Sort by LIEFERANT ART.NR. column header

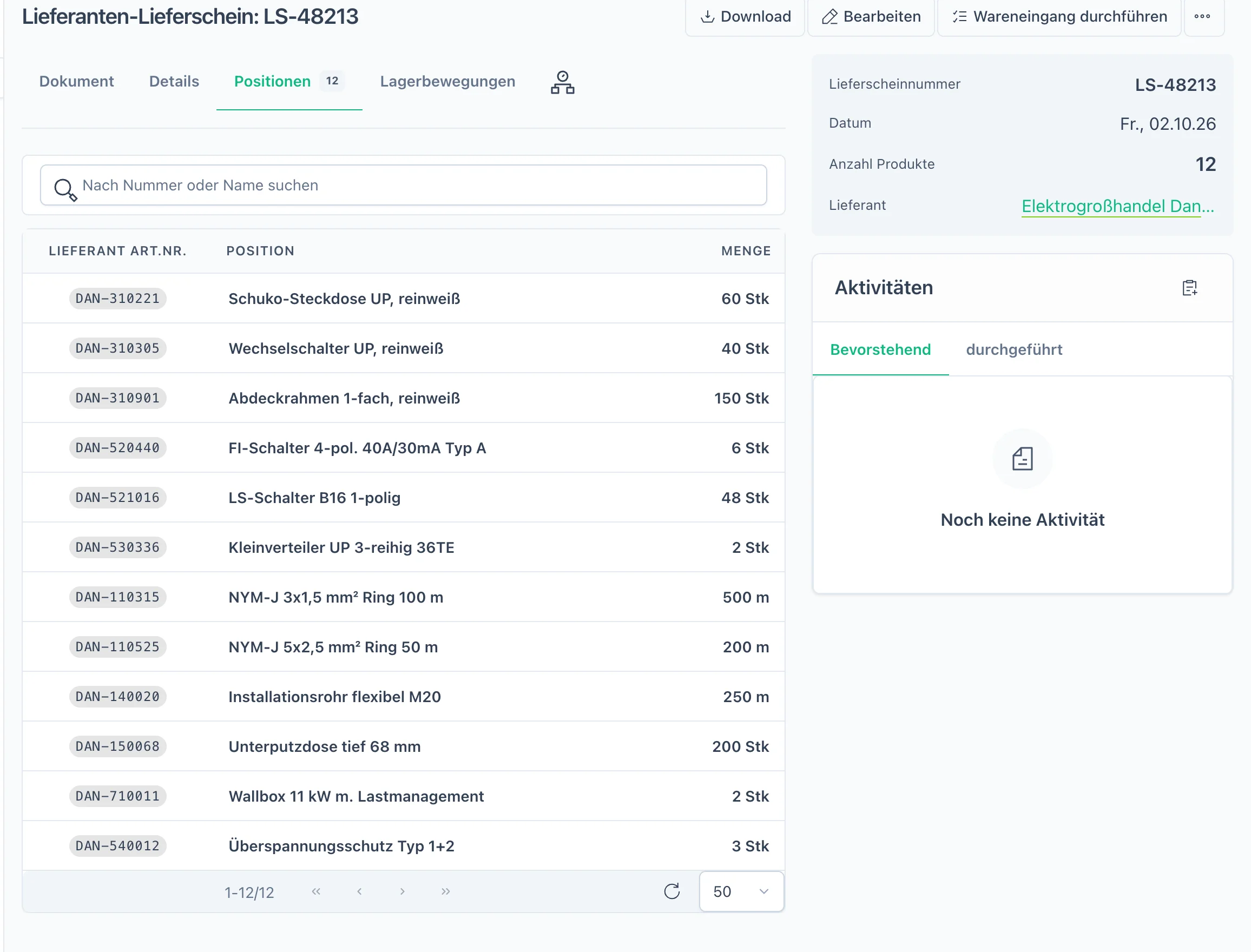(x=118, y=251)
